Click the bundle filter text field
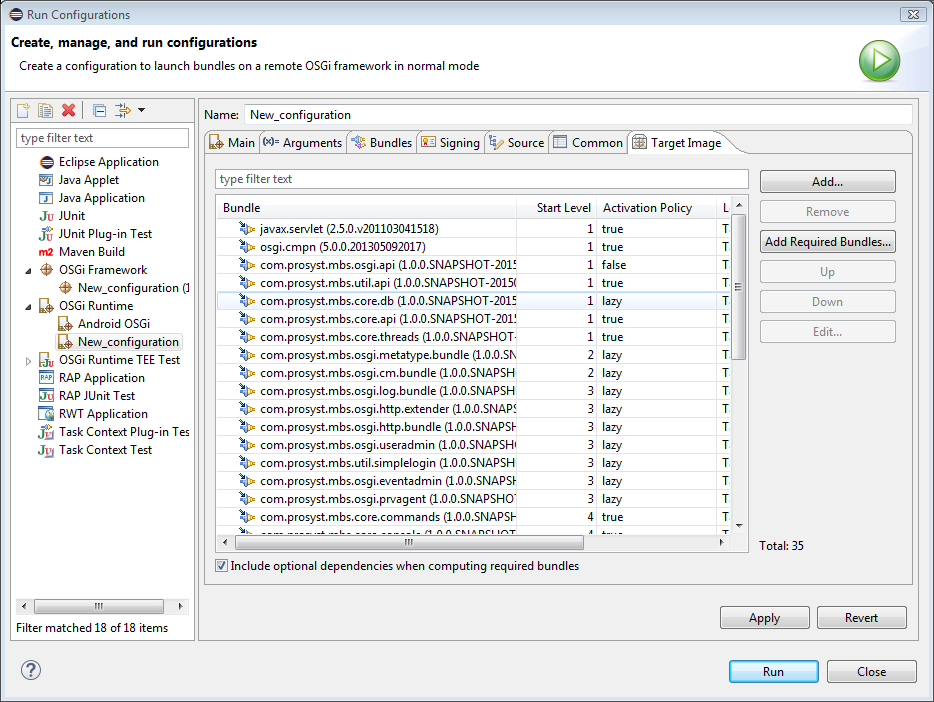 click(481, 179)
